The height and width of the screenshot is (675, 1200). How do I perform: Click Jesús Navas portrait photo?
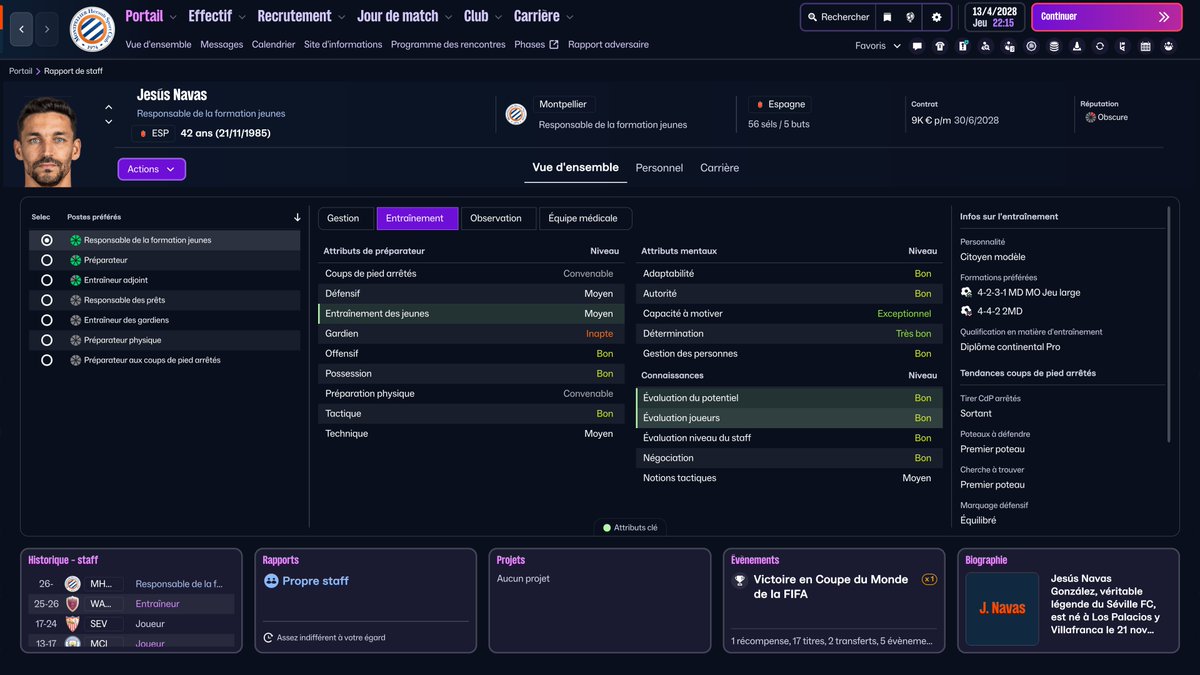(46, 141)
